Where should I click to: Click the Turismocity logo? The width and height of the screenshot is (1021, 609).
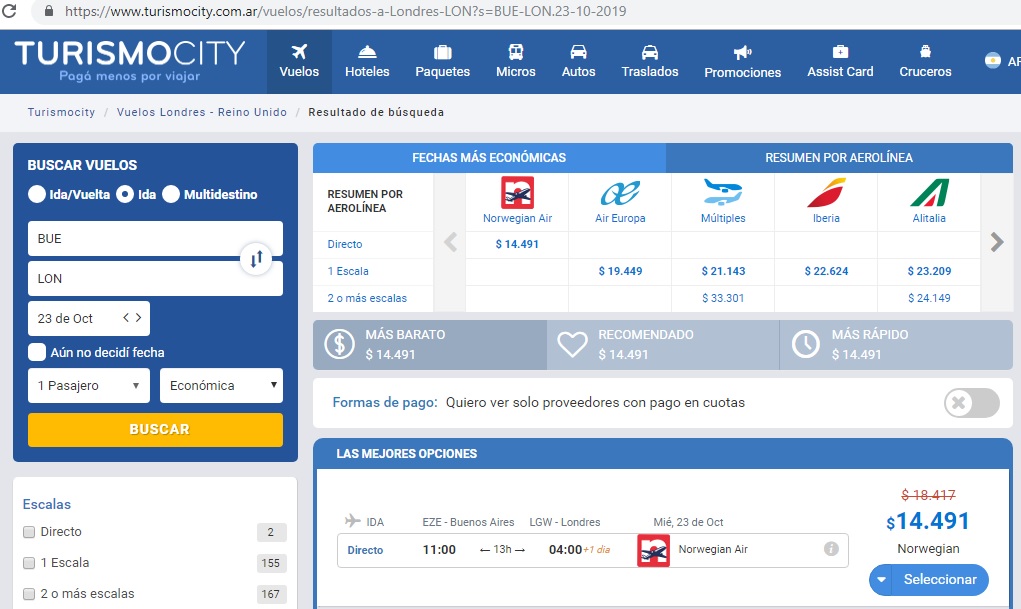click(130, 61)
